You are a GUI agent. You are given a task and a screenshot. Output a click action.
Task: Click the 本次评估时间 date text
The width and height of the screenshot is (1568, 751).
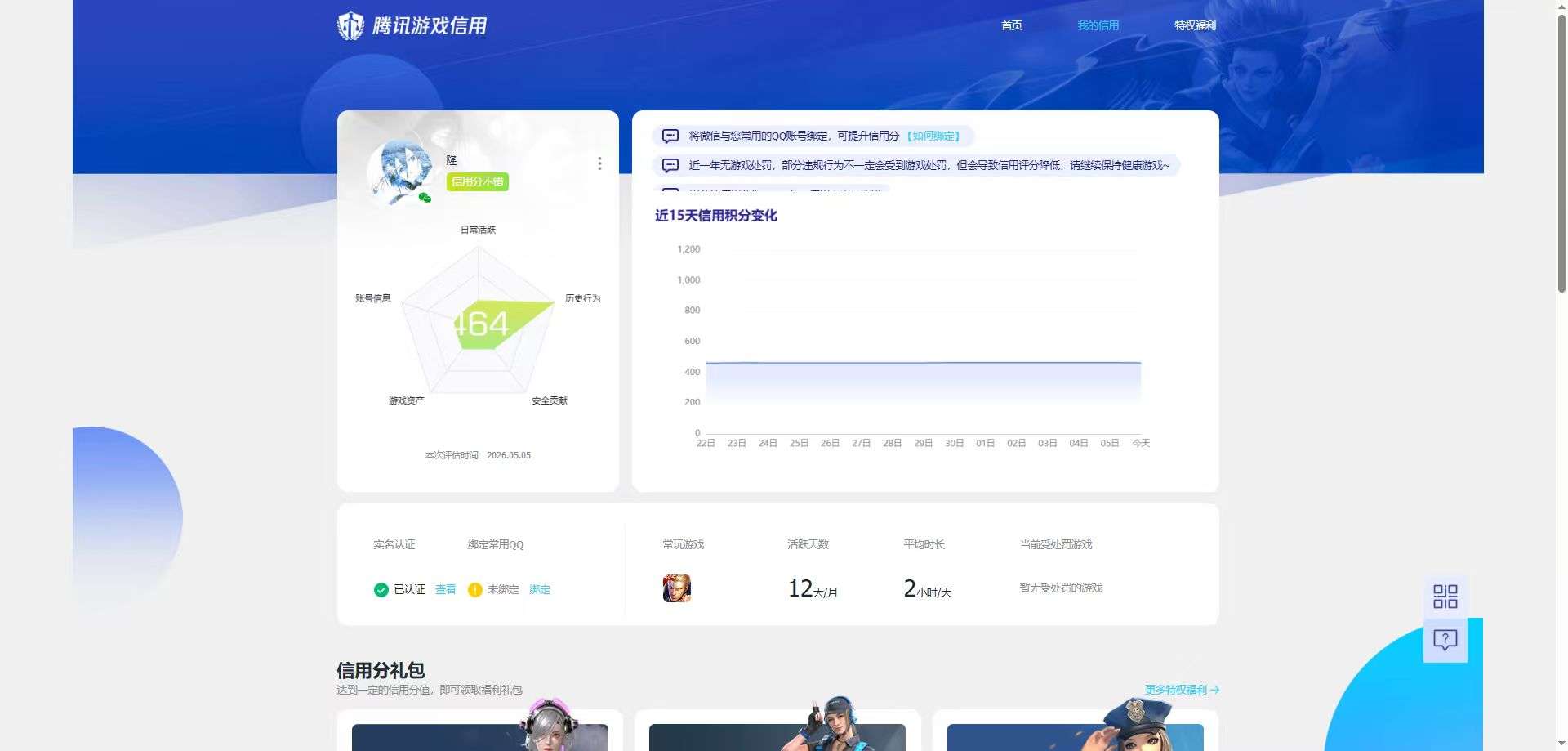[x=478, y=455]
